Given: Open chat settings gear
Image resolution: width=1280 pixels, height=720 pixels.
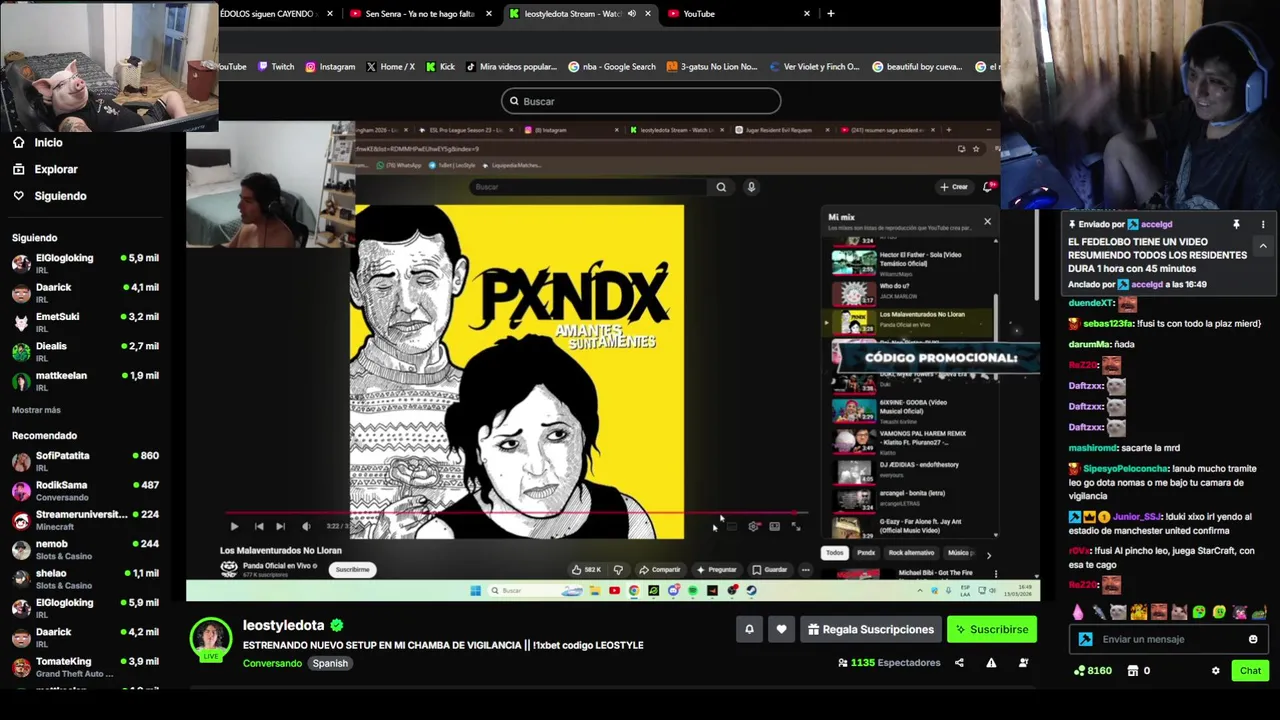Looking at the screenshot, I should [1216, 671].
